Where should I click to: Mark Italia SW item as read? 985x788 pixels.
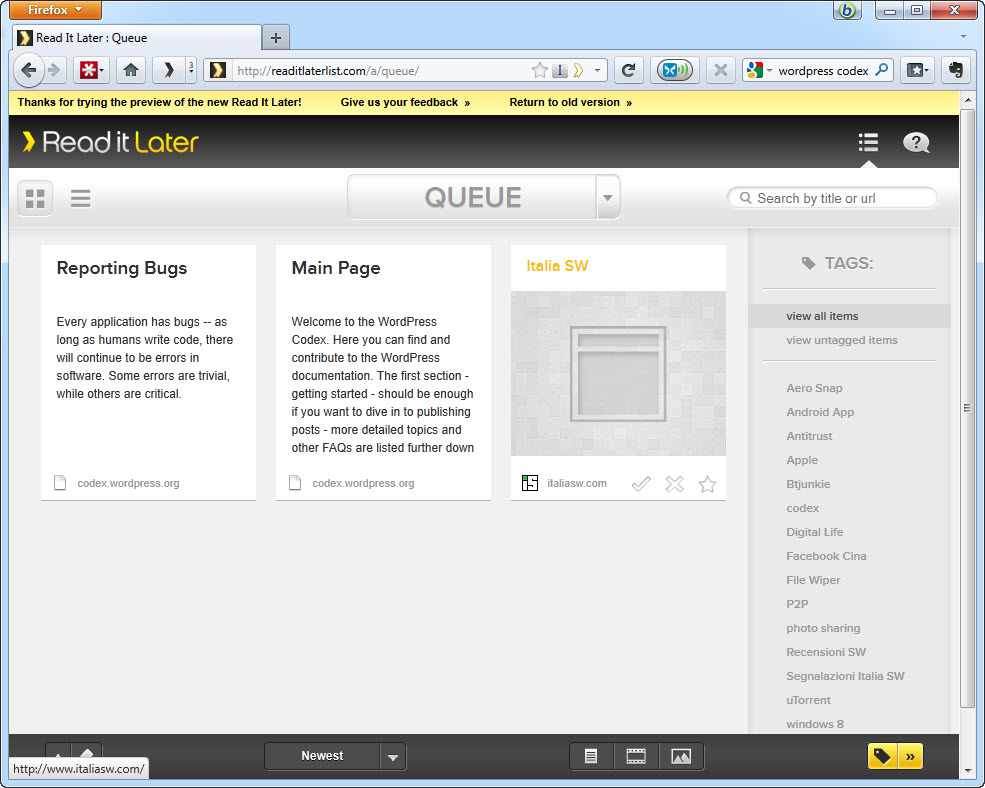coord(641,484)
